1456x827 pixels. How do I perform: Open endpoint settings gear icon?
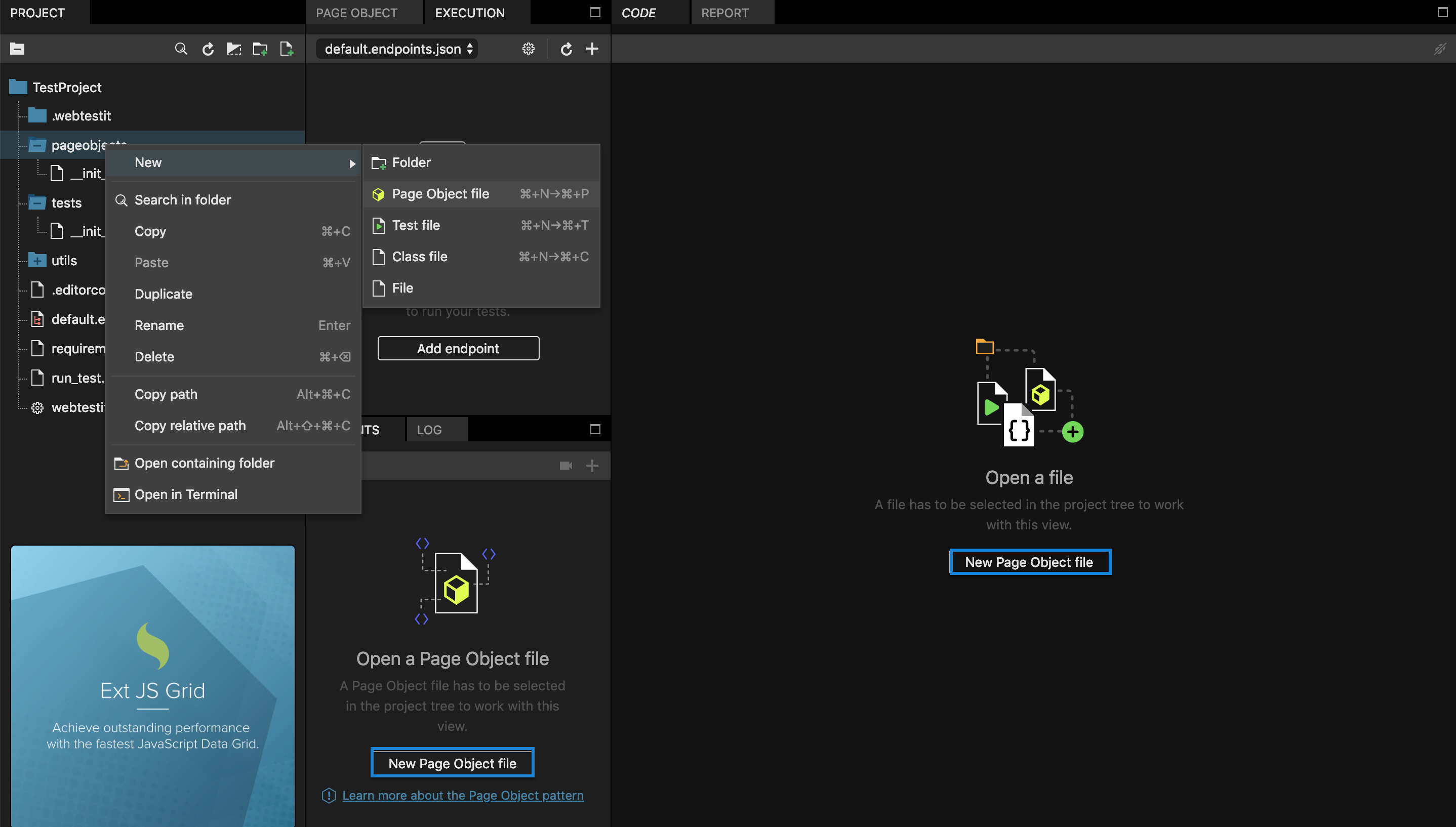529,49
